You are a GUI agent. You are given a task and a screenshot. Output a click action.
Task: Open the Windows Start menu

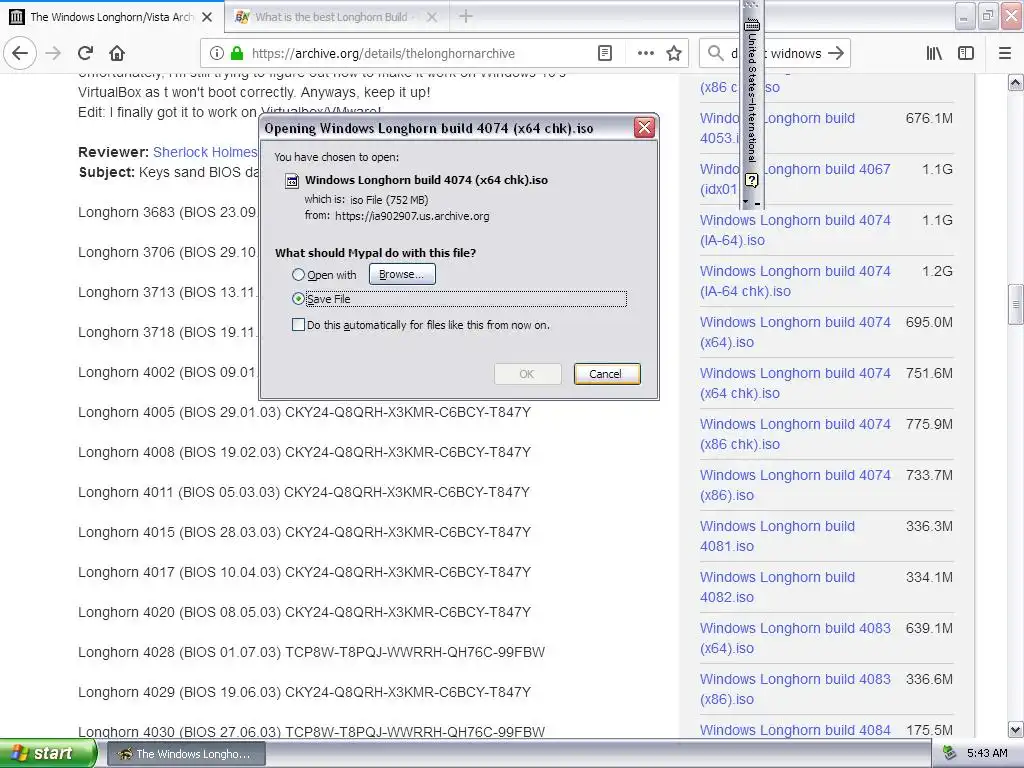coord(47,754)
